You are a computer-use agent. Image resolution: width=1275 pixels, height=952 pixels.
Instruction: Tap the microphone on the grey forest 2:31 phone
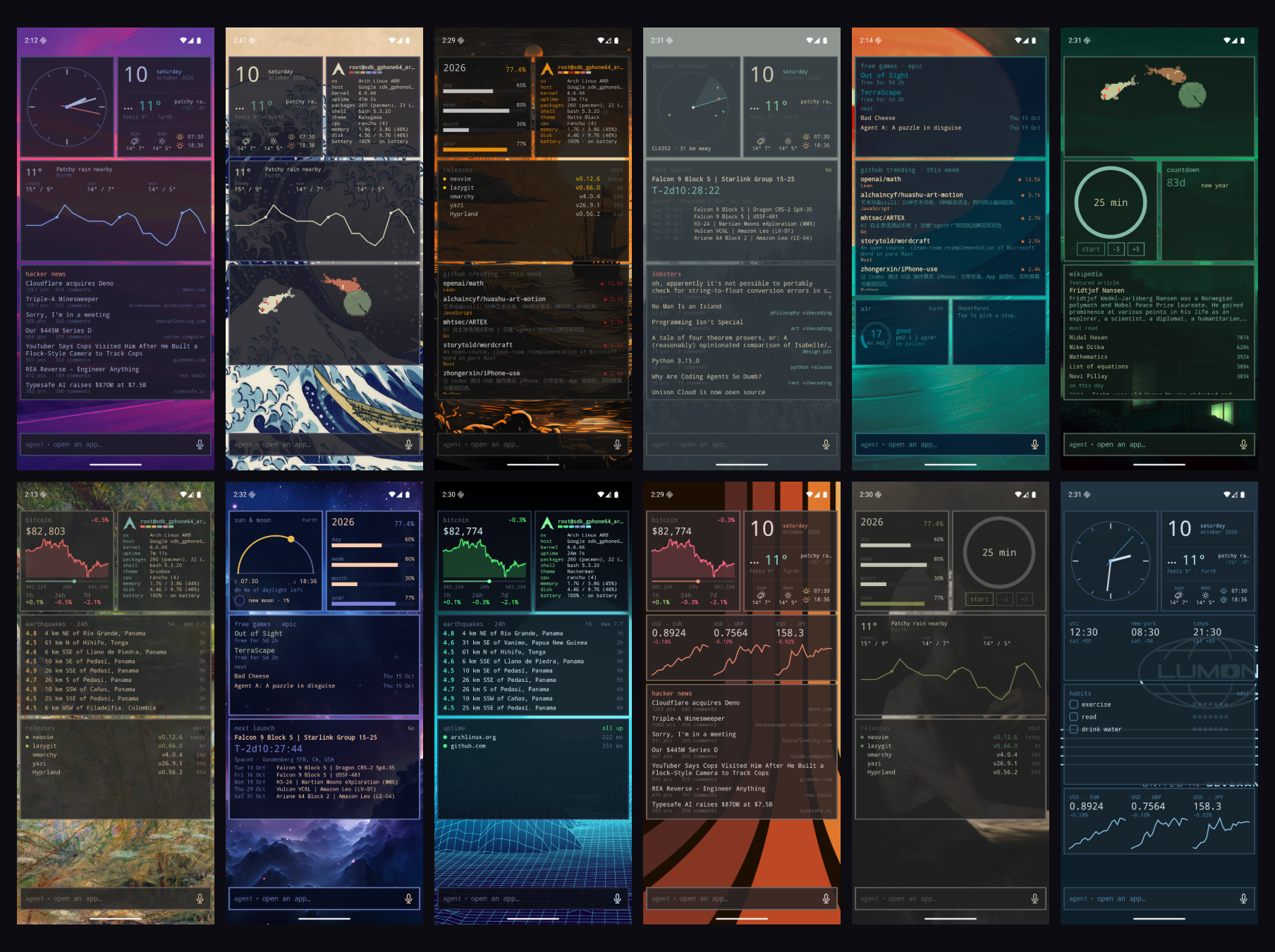826,444
